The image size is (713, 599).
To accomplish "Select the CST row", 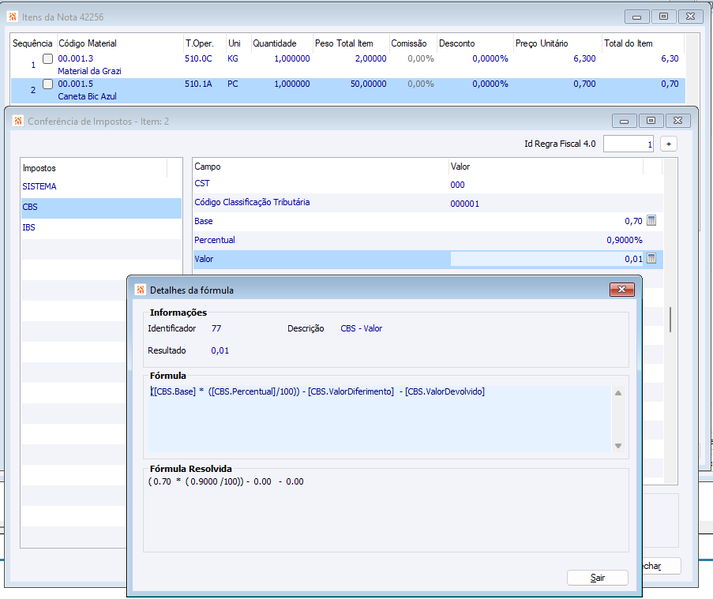I will (428, 184).
